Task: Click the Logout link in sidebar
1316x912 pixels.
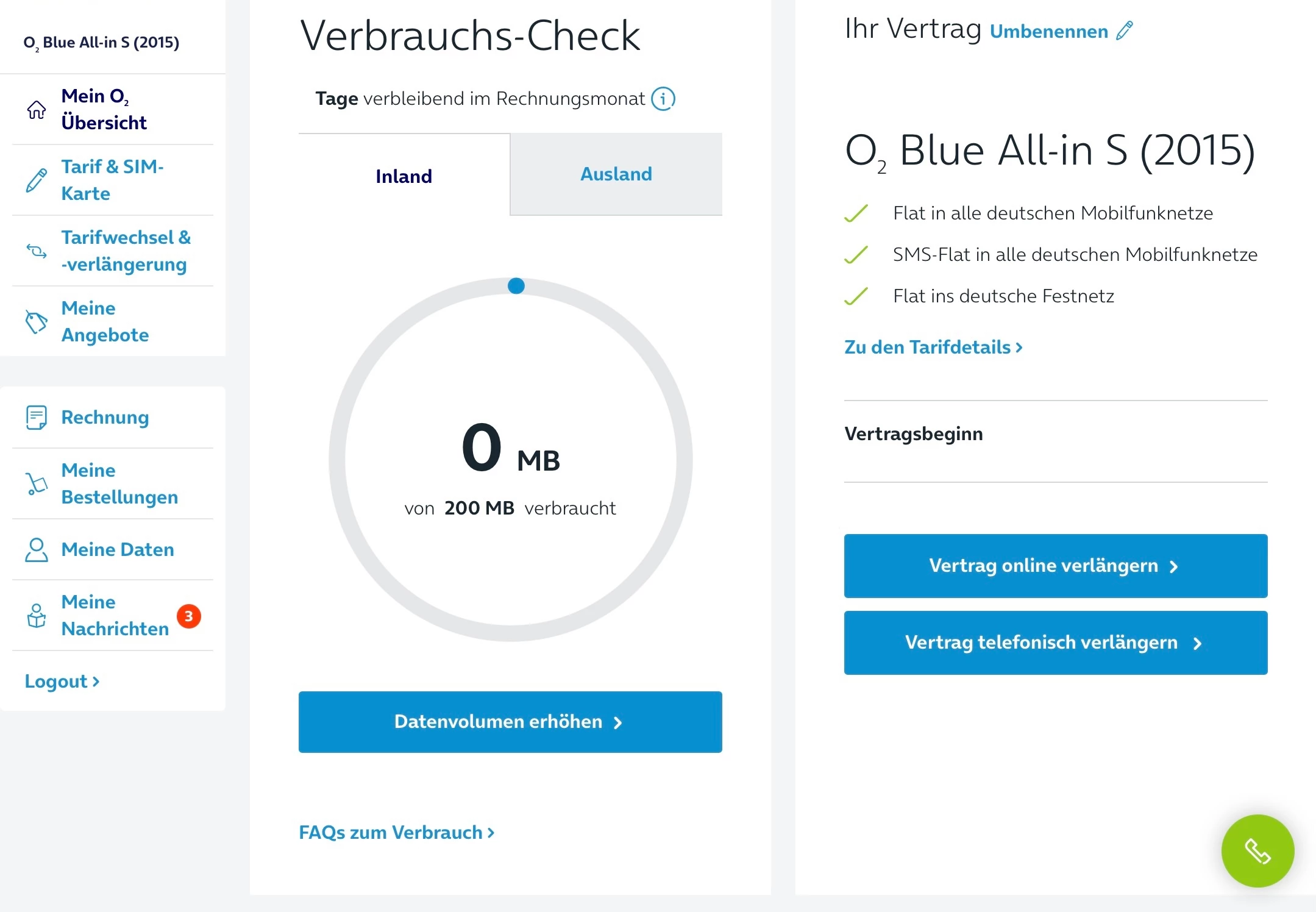Action: 62,682
